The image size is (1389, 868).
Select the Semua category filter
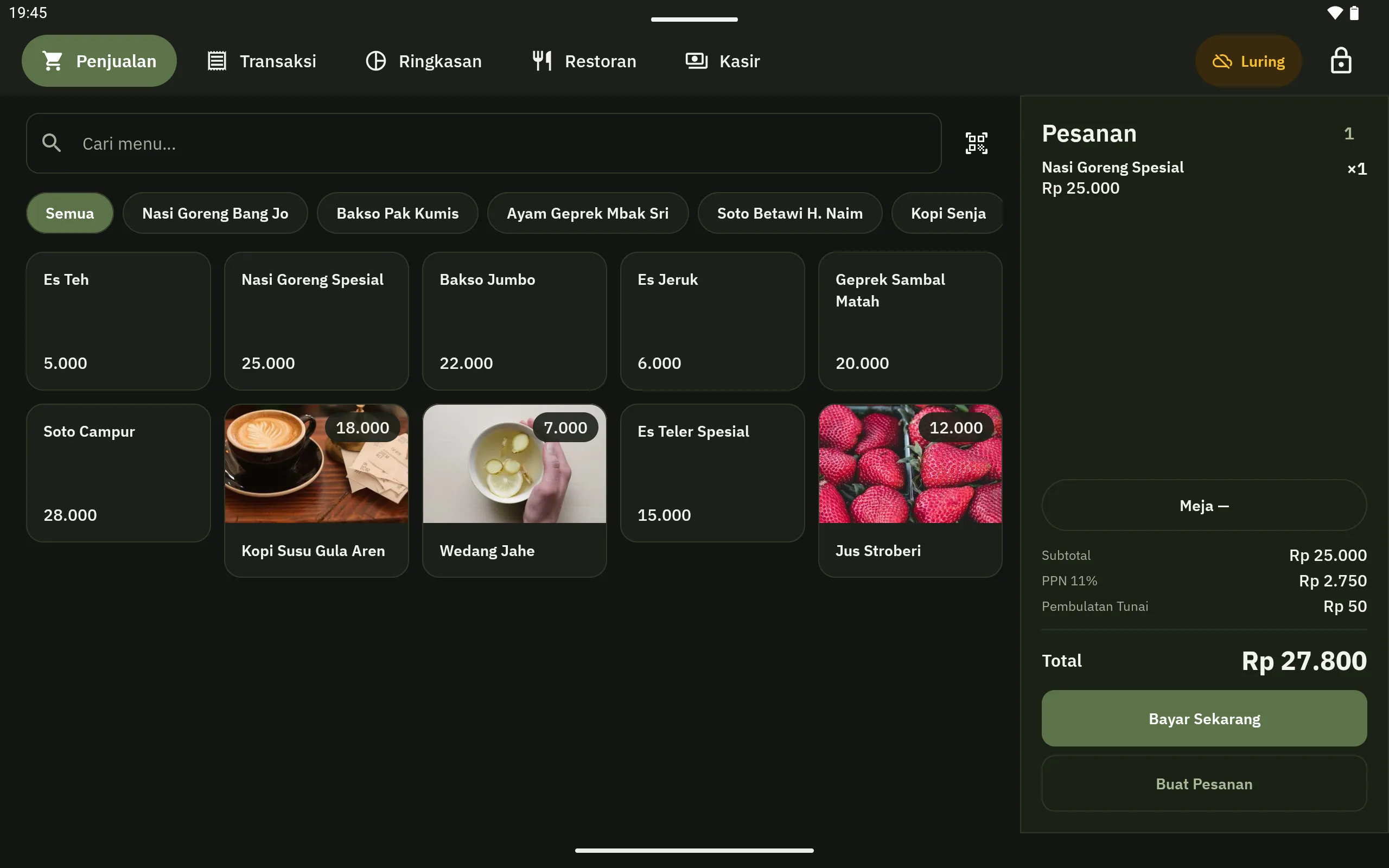[x=69, y=213]
